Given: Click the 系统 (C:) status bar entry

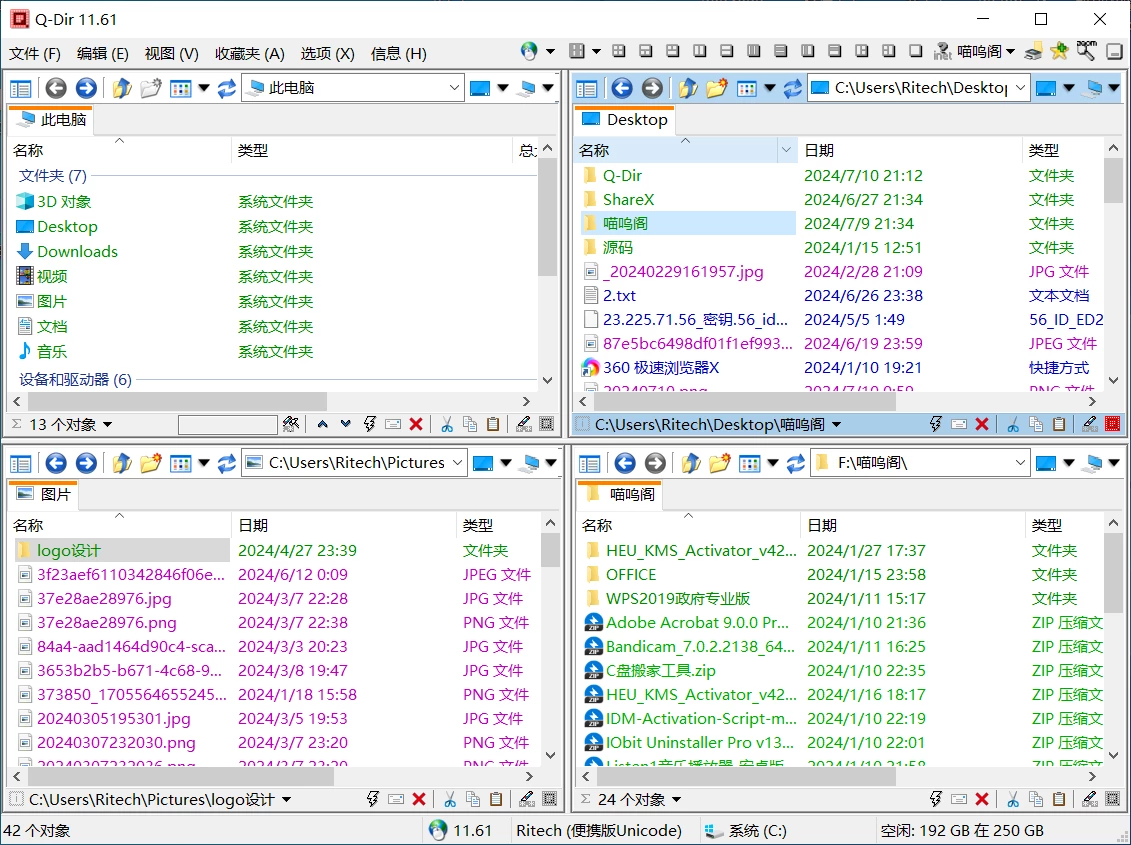Looking at the screenshot, I should click(x=744, y=831).
